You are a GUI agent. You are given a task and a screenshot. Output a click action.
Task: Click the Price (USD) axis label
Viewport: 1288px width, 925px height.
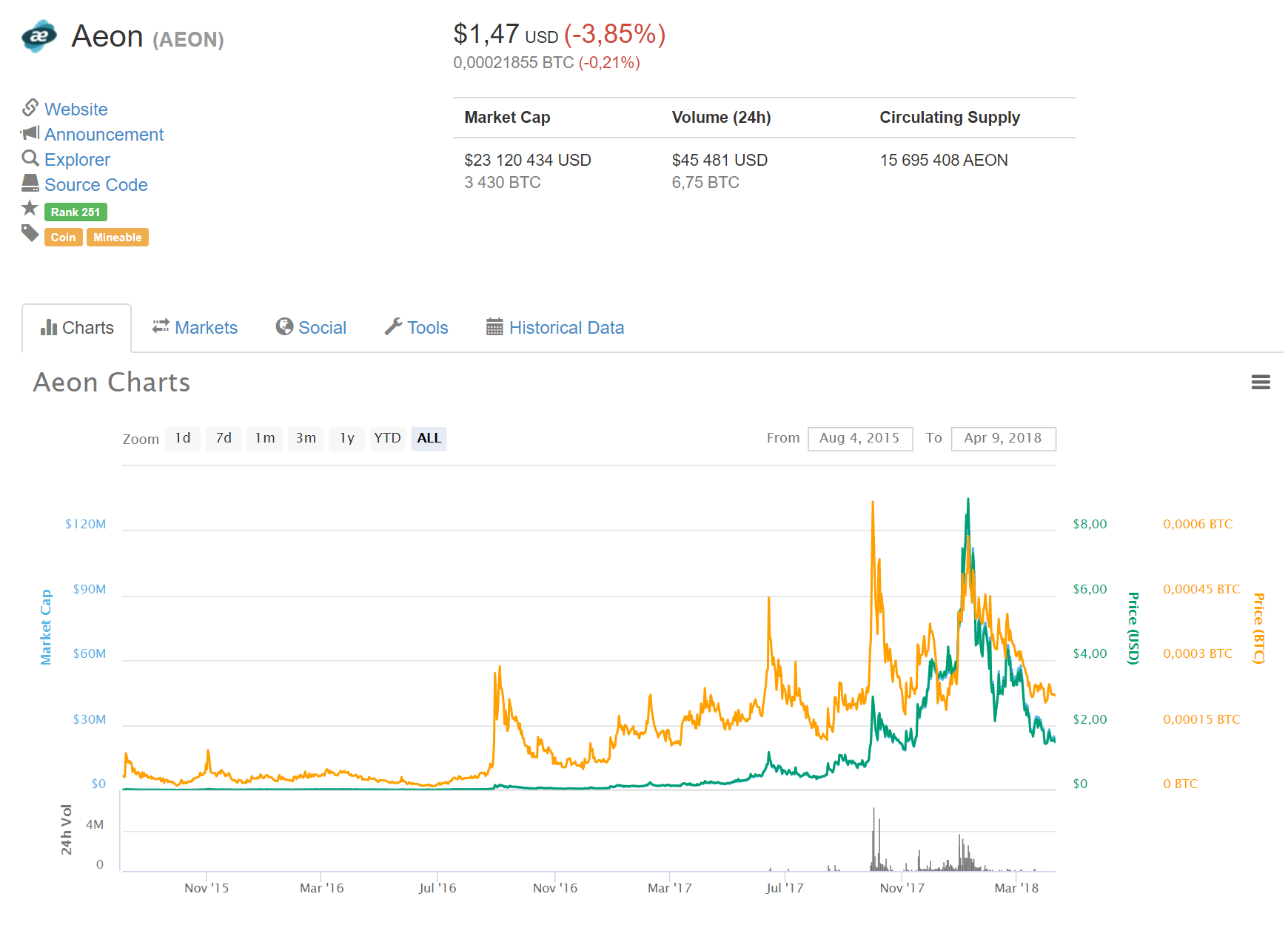[1133, 628]
